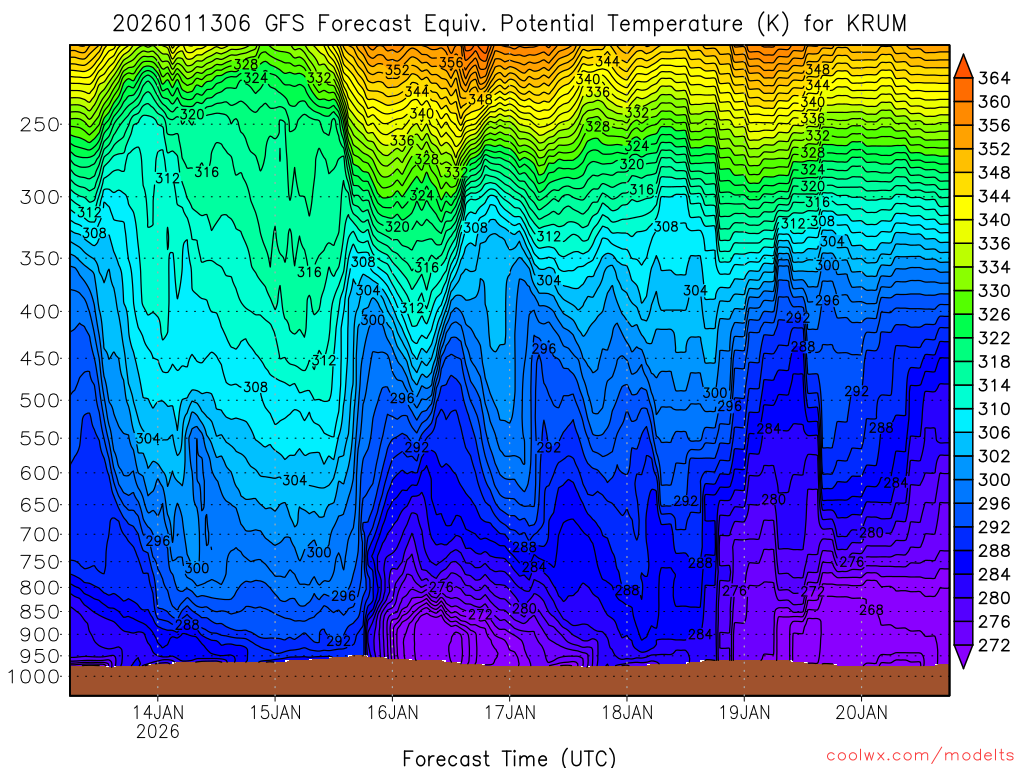This screenshot has width=1024, height=768.
Task: Click the year 2026 under 14JAN
Action: [157, 731]
